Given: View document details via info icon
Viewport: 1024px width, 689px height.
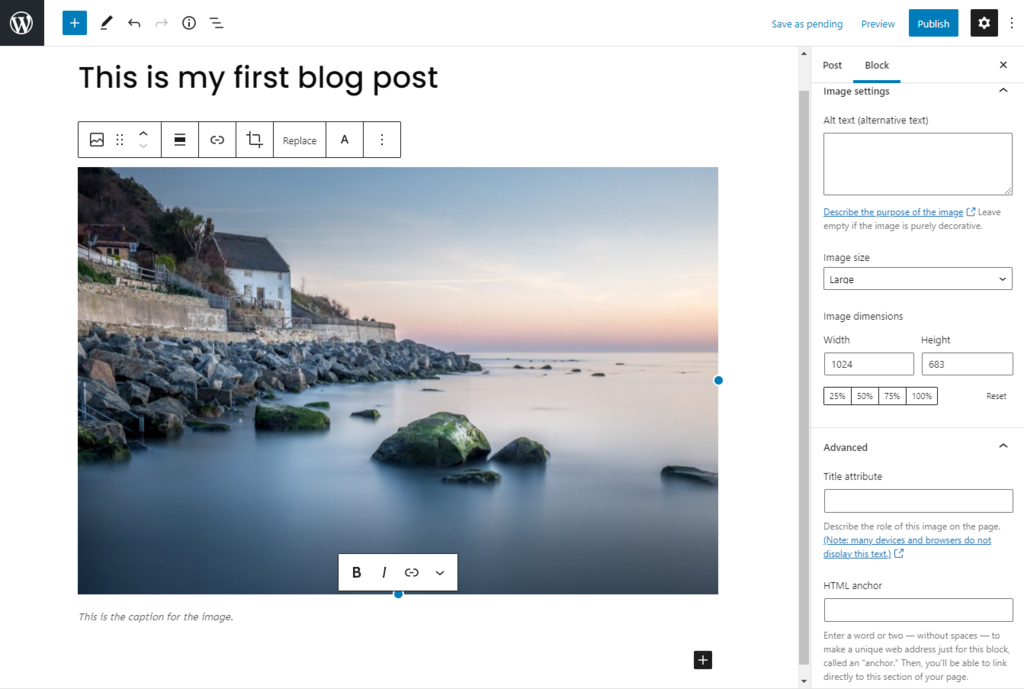Looking at the screenshot, I should [188, 22].
